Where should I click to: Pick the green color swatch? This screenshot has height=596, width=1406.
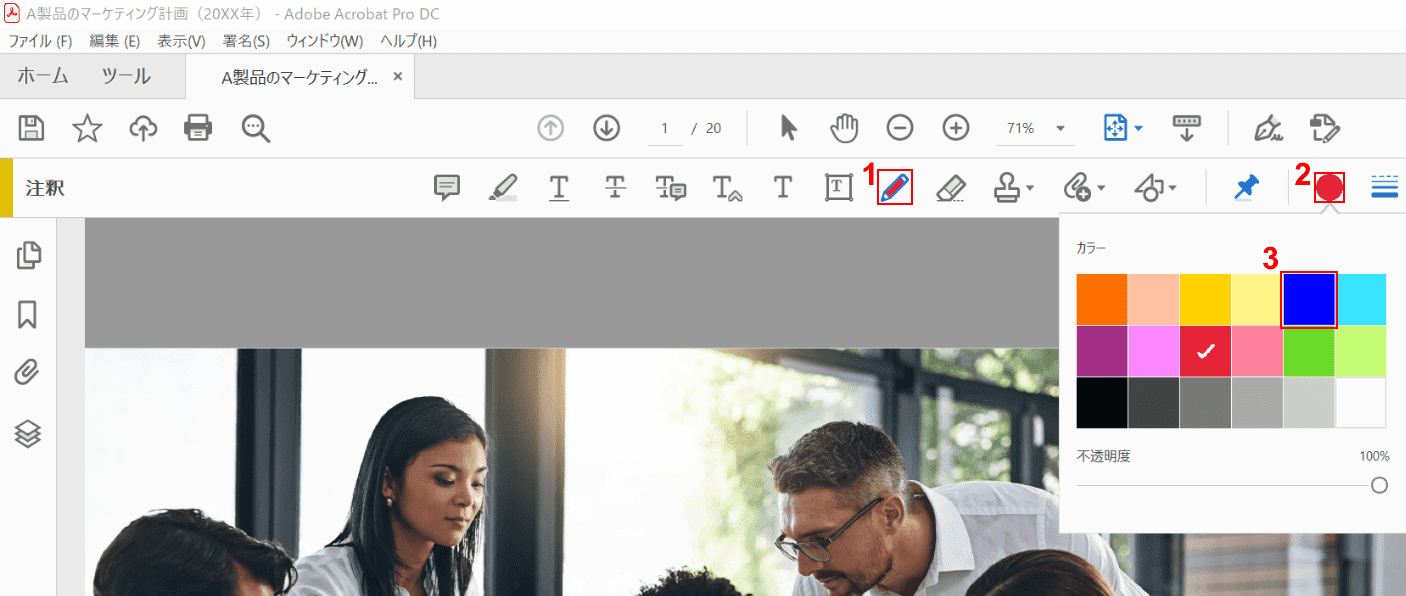(1309, 351)
